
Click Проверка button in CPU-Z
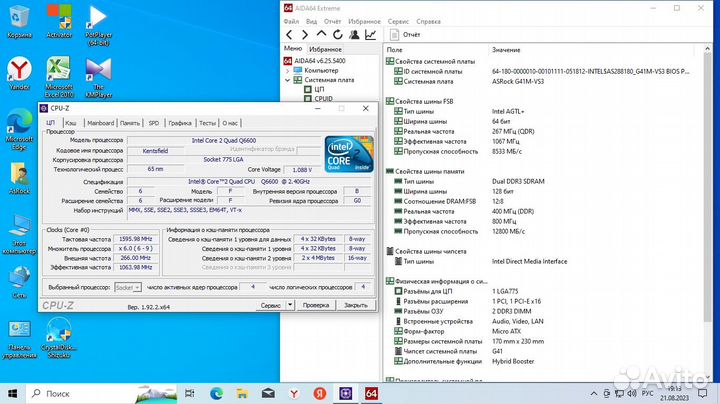coord(316,305)
